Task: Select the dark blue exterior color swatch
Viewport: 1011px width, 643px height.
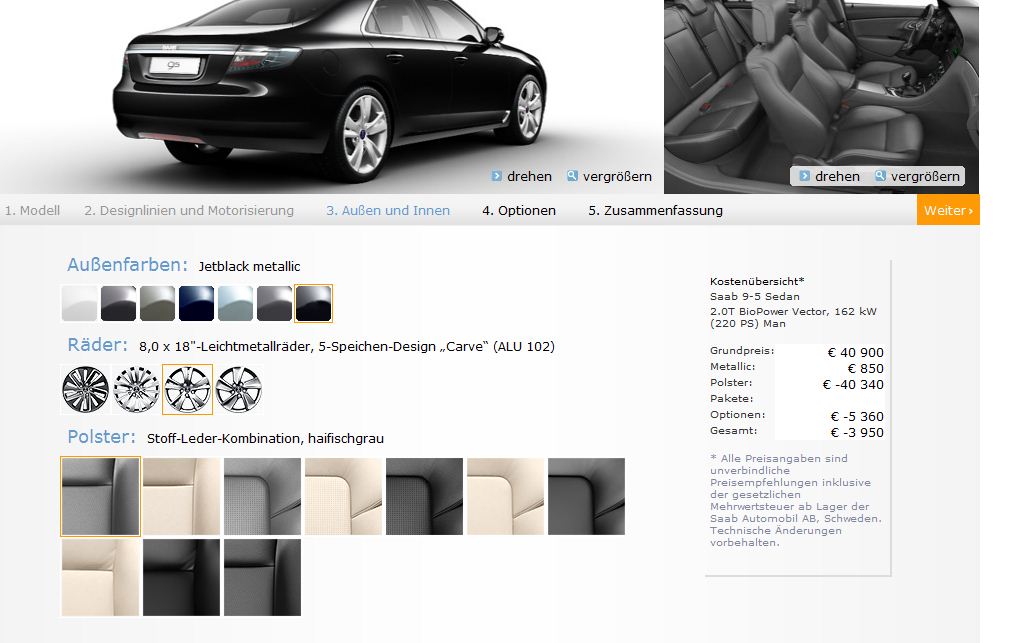Action: click(x=197, y=303)
